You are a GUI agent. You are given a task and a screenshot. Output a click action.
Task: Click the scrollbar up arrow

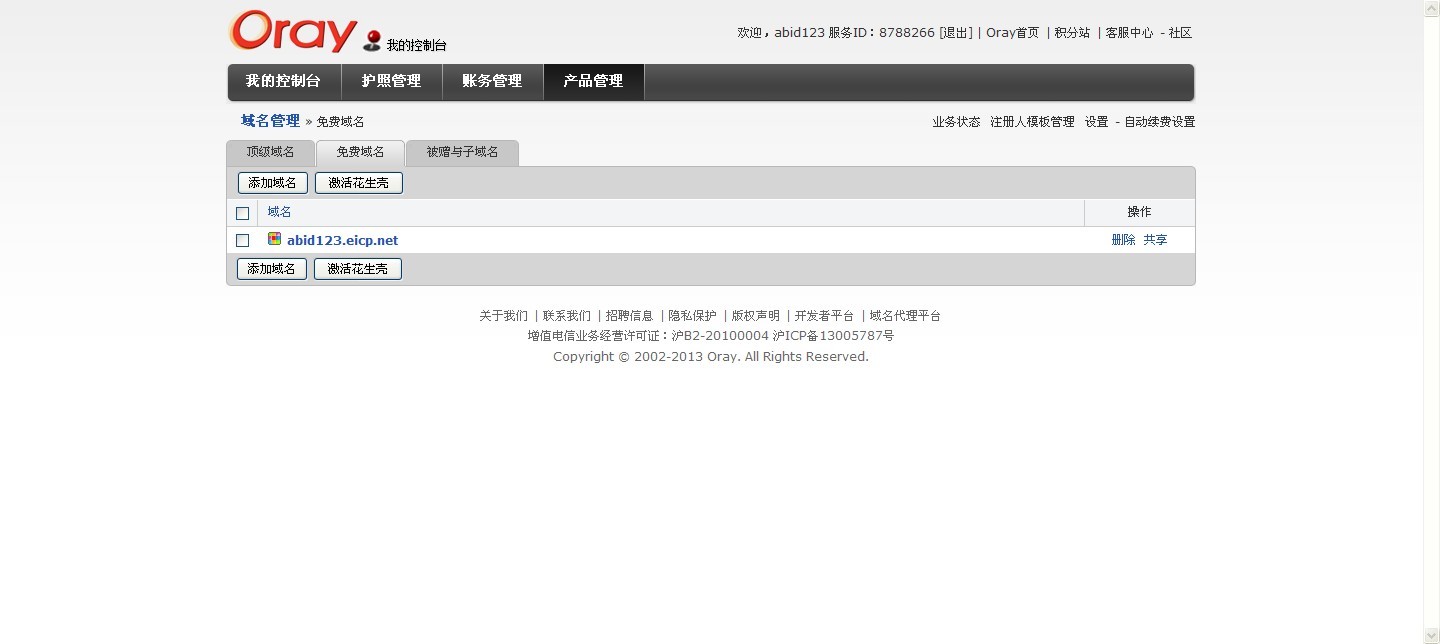1431,8
